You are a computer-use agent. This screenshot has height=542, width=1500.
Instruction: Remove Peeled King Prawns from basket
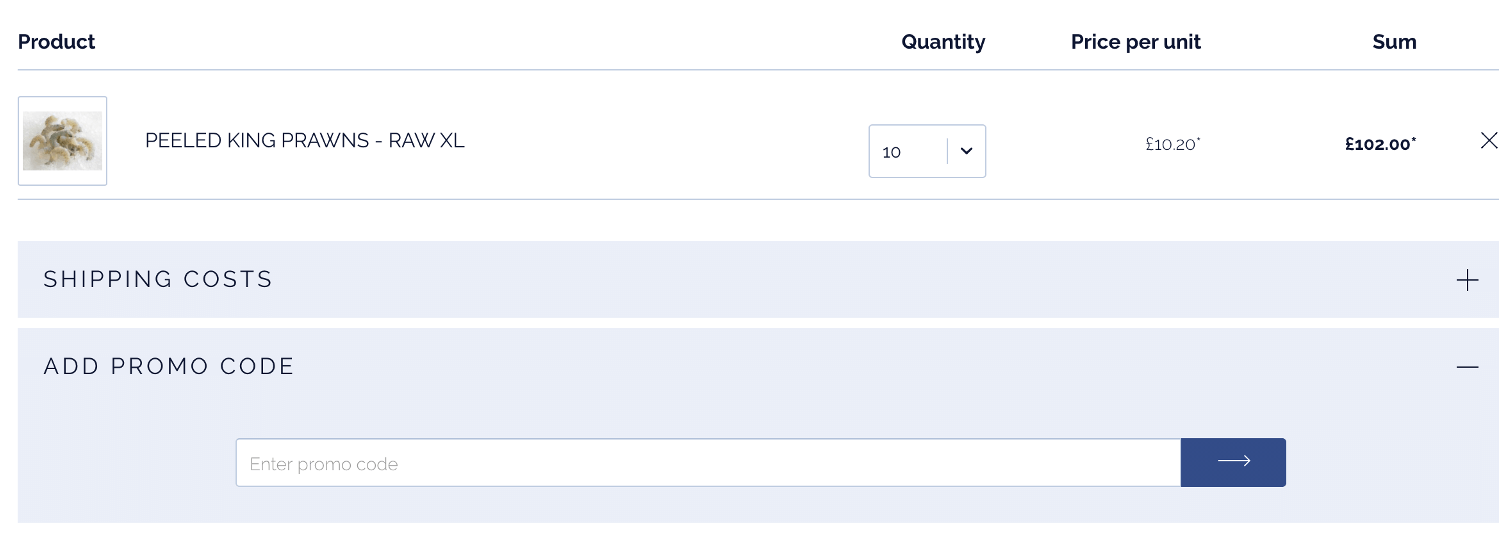tap(1488, 141)
